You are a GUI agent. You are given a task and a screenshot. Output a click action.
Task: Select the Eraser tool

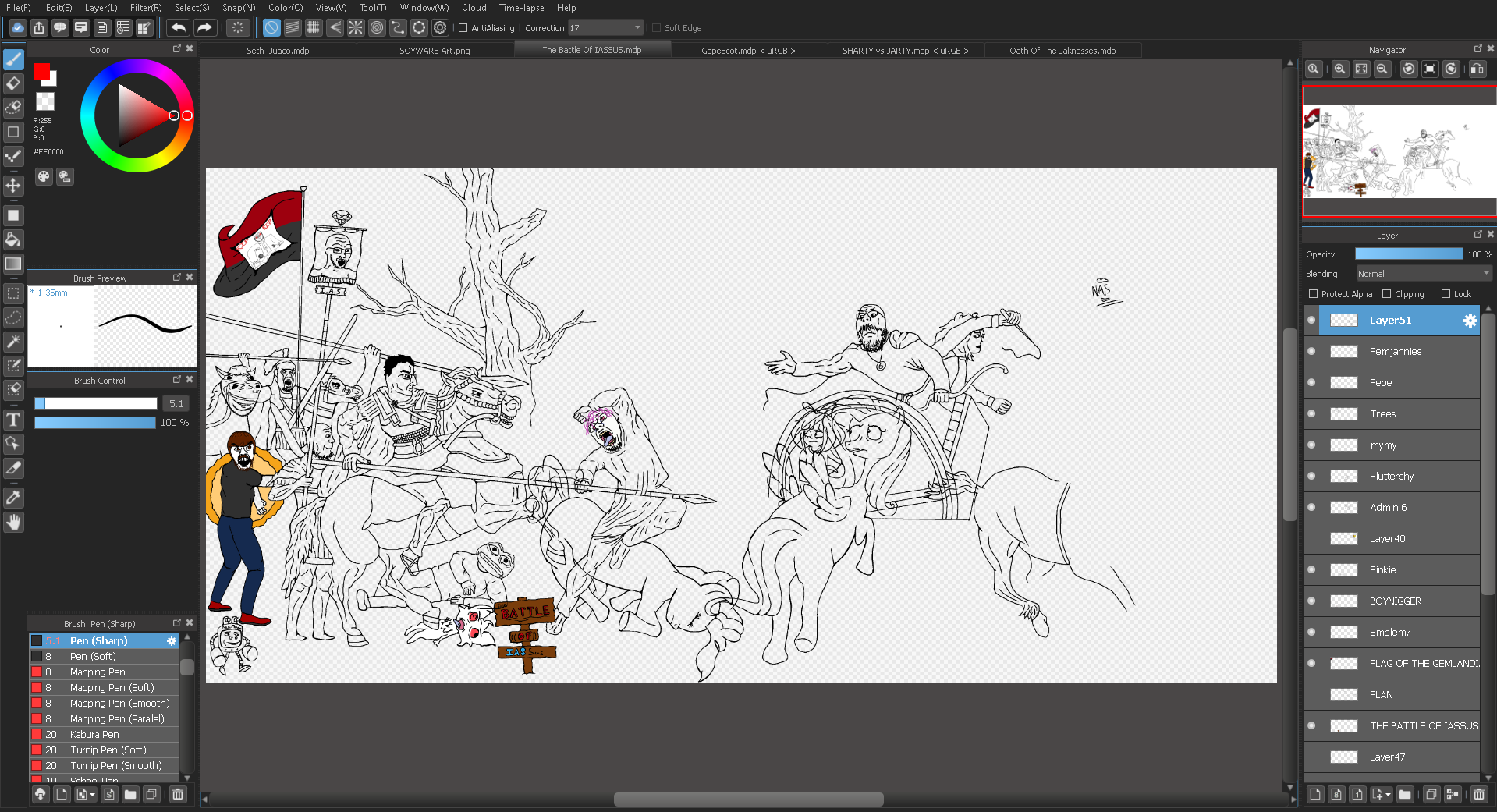pyautogui.click(x=13, y=83)
